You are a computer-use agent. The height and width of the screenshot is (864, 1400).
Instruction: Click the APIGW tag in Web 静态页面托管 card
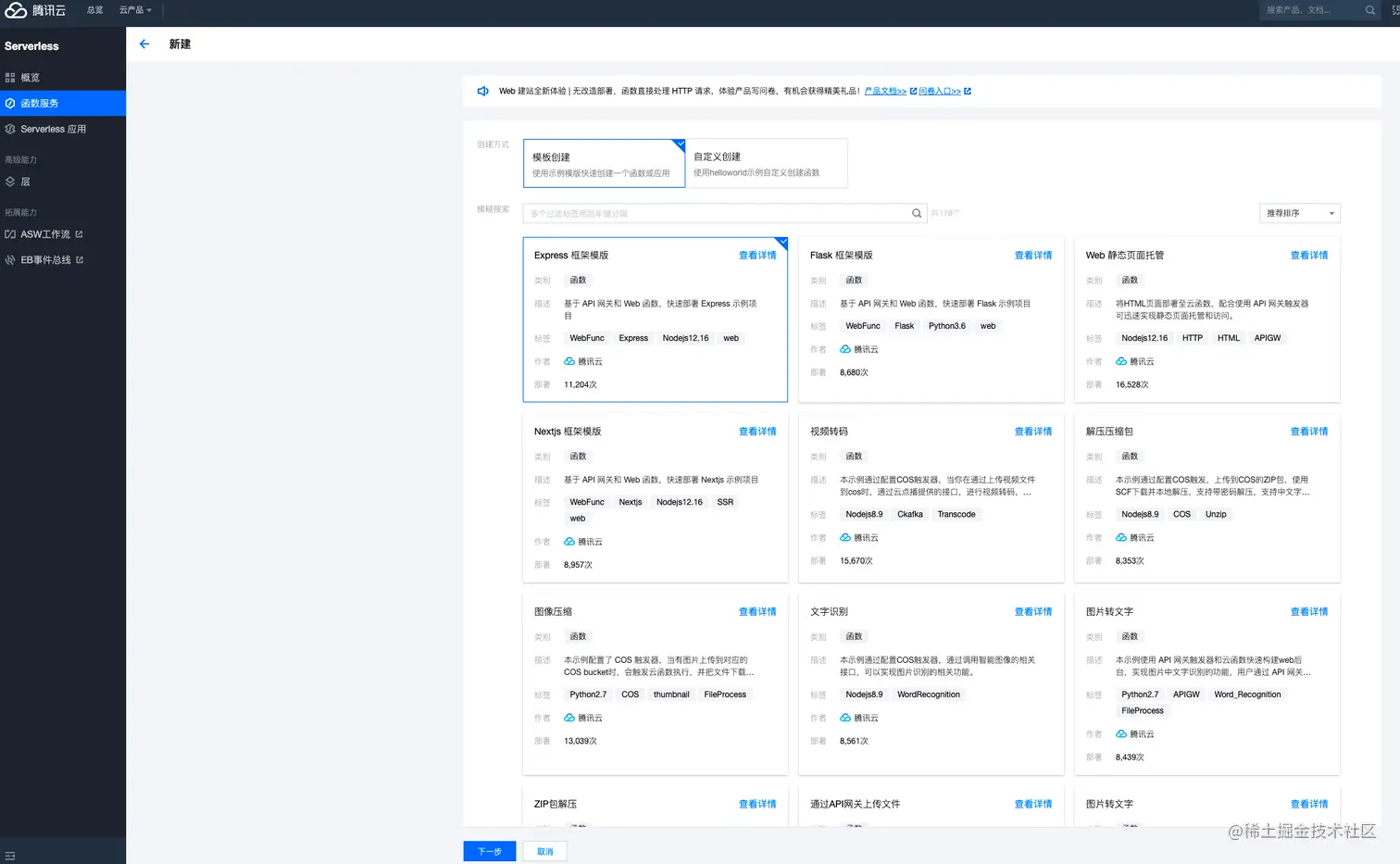pyautogui.click(x=1268, y=338)
